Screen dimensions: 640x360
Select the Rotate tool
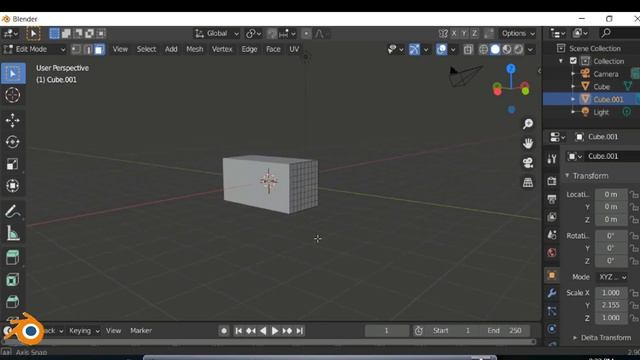[13, 142]
